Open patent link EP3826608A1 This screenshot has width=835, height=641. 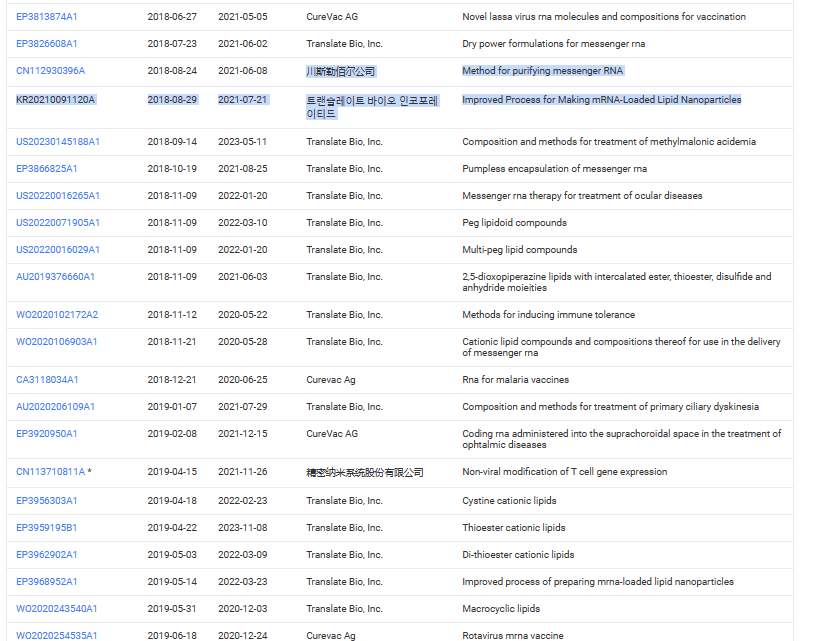click(x=46, y=44)
